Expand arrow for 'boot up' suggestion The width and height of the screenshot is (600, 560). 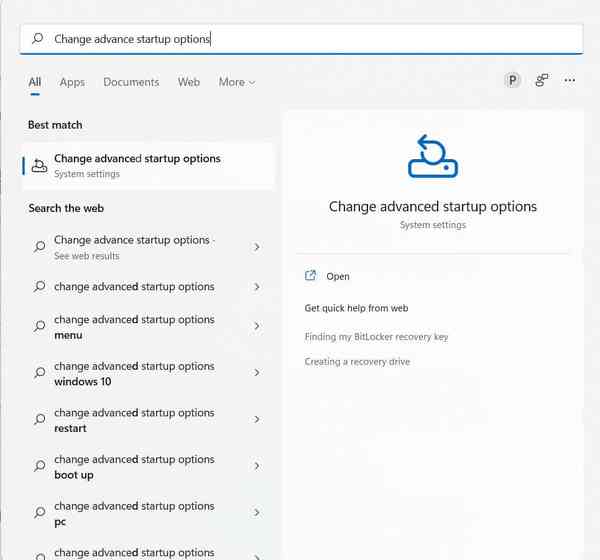click(x=257, y=466)
